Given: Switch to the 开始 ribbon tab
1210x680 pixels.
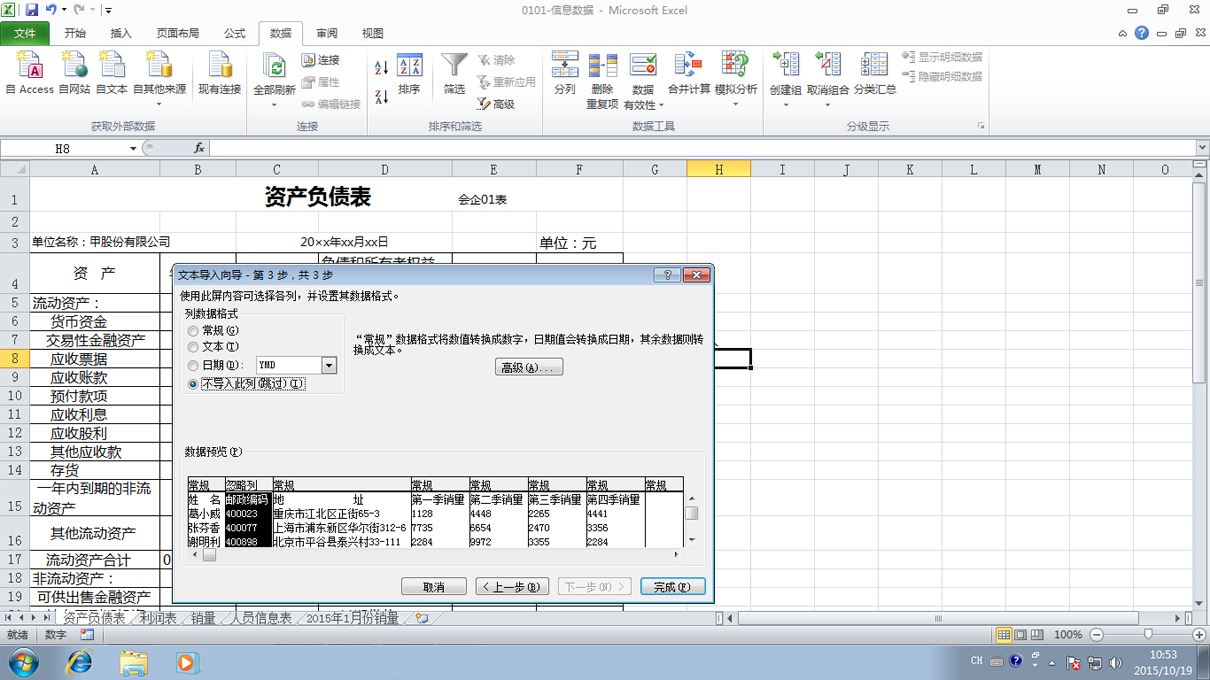Looking at the screenshot, I should click(x=75, y=33).
